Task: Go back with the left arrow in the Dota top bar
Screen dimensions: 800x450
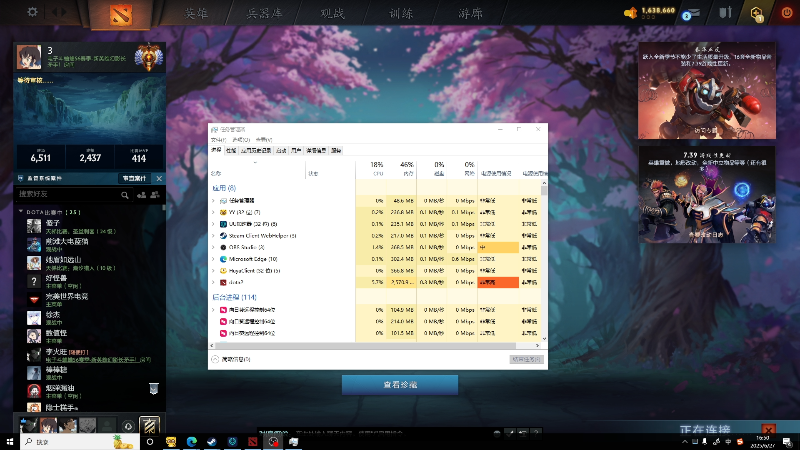Action: (53, 12)
